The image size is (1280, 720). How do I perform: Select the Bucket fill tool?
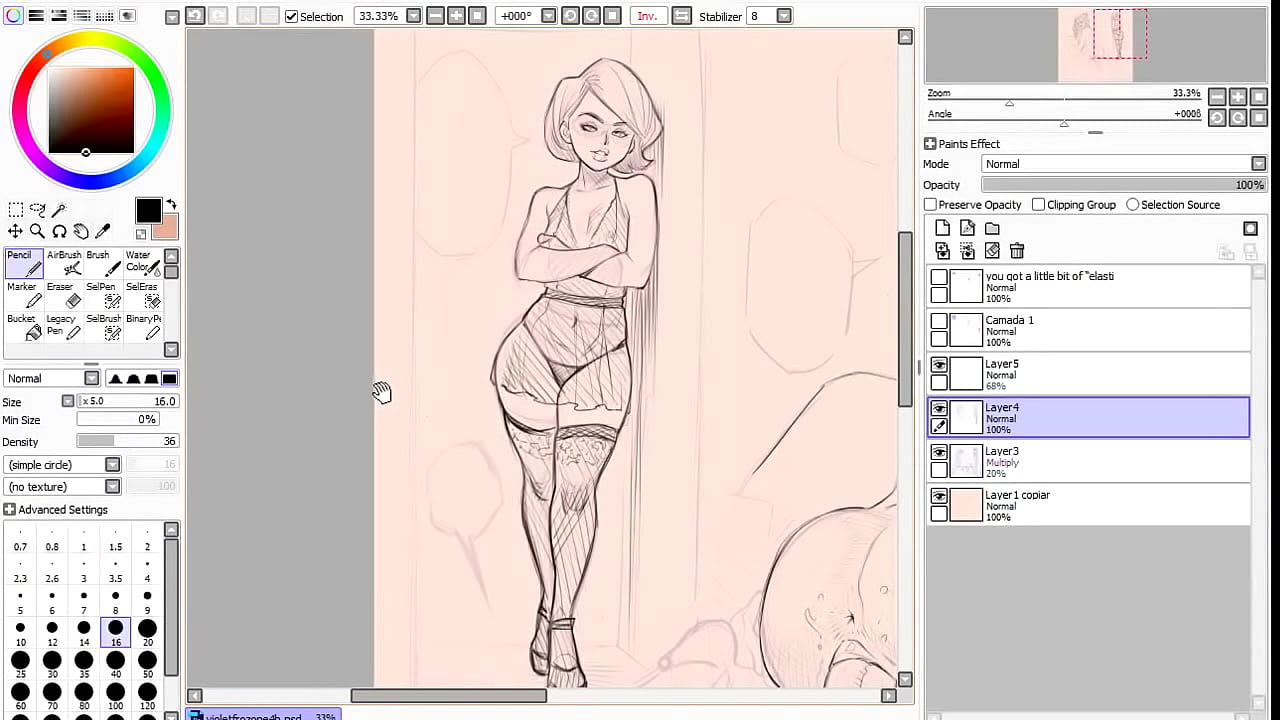click(x=21, y=325)
